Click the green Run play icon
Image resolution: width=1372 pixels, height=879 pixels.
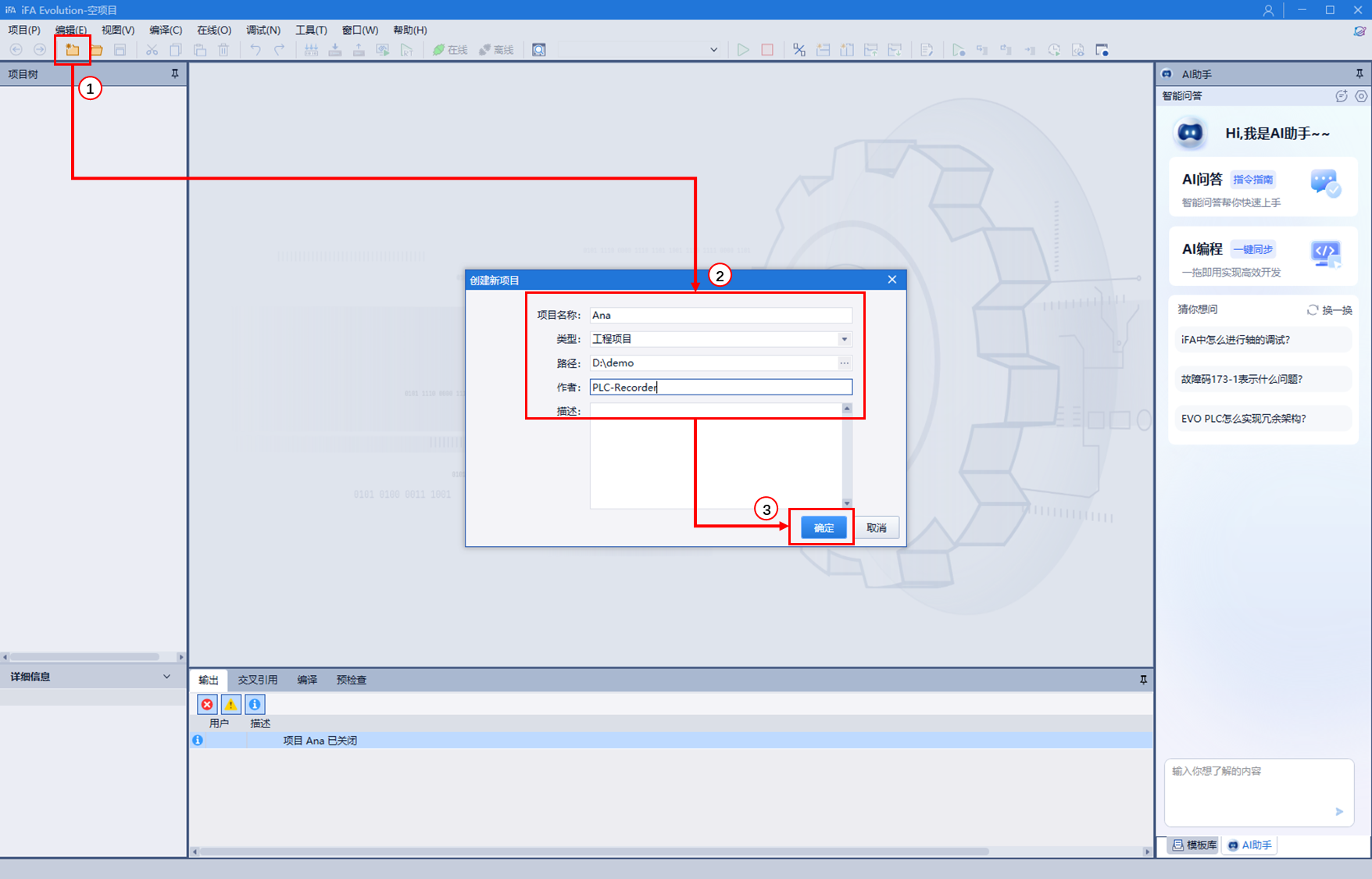(743, 50)
